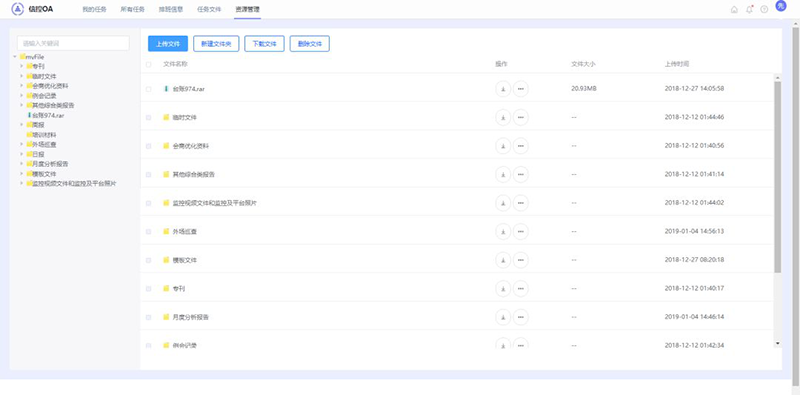Download 监控视频文件和监控及平台照片 via row icon

pyautogui.click(x=503, y=203)
